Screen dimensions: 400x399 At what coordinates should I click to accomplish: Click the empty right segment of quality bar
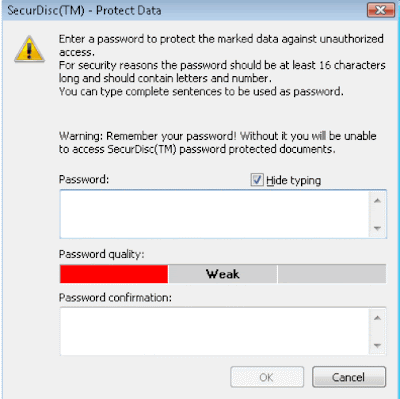point(332,274)
